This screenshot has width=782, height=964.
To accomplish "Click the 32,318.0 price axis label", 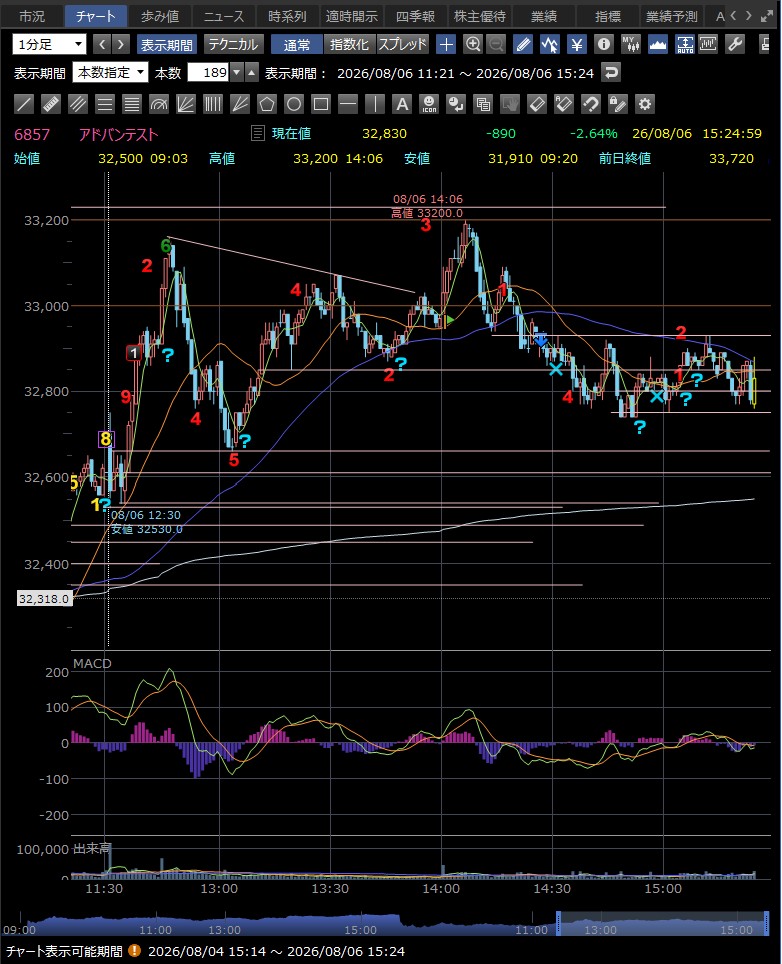I will tap(44, 598).
